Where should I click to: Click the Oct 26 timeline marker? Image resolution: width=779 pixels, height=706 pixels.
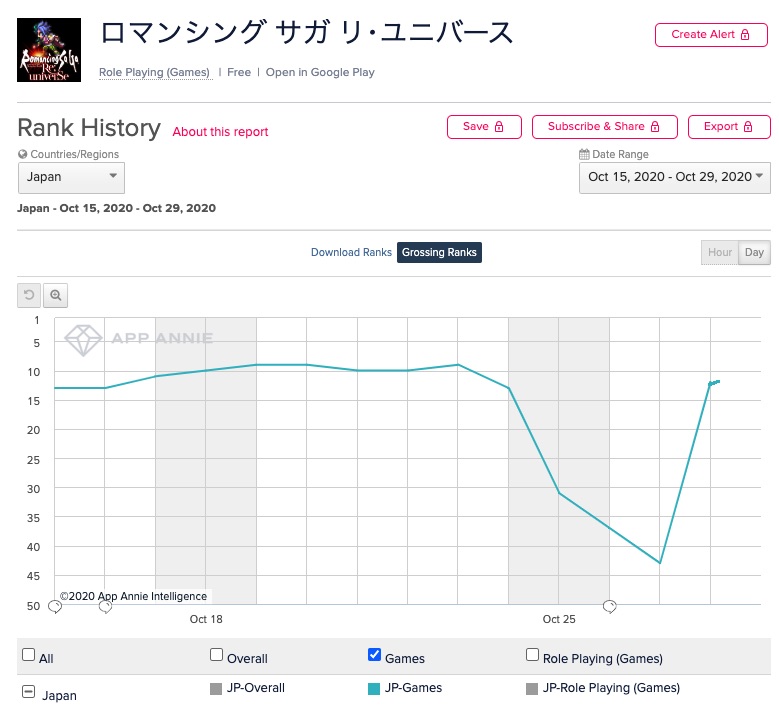[x=609, y=606]
